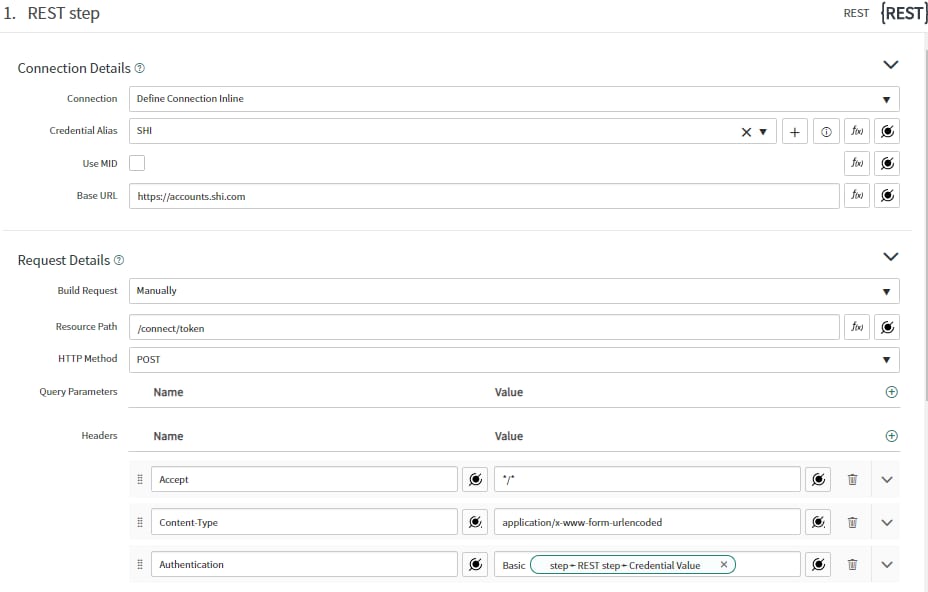Remove the Credential Value data pill
The height and width of the screenshot is (592, 928).
(x=723, y=564)
